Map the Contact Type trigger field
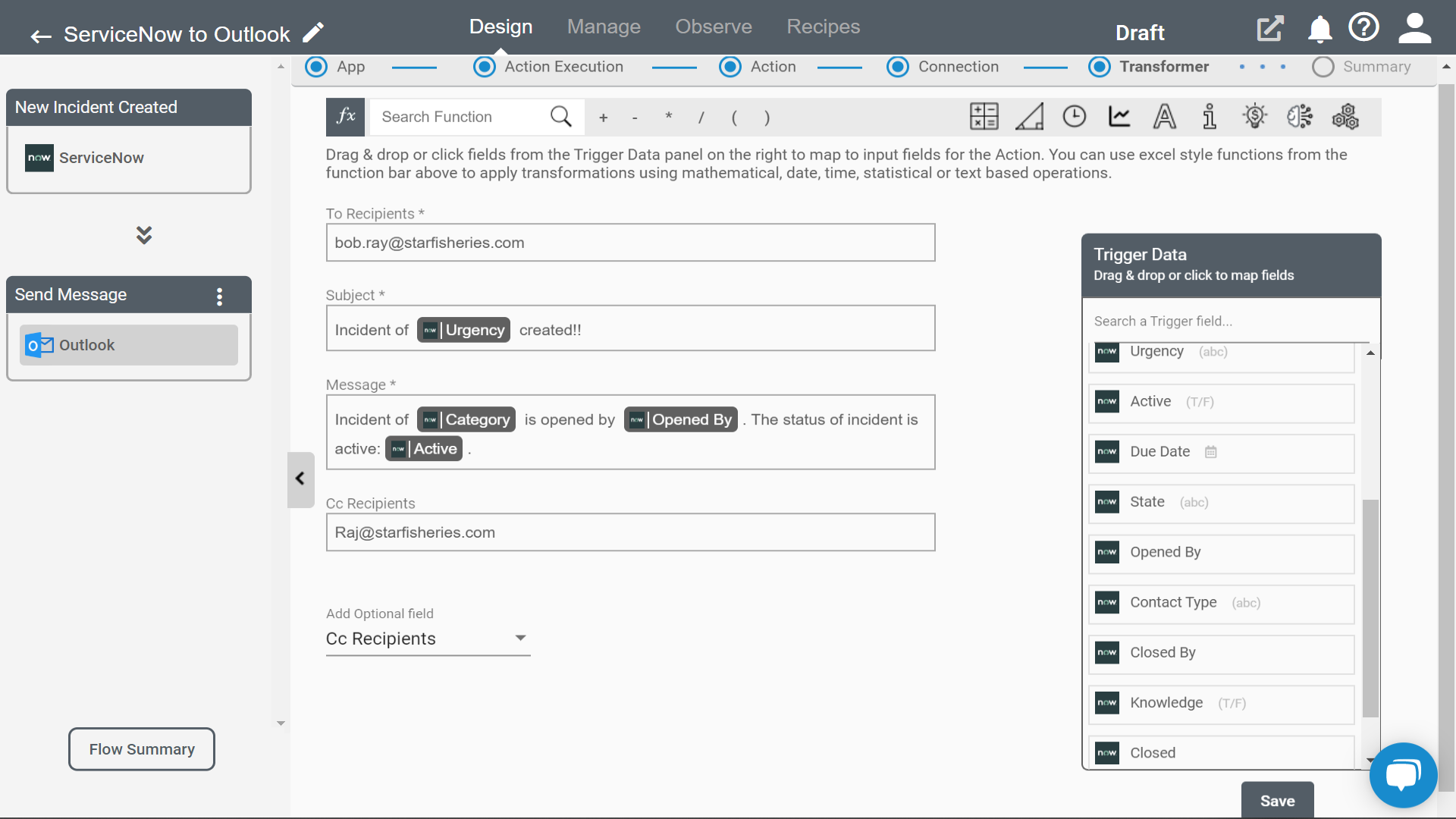This screenshot has height=819, width=1456. 1221,603
